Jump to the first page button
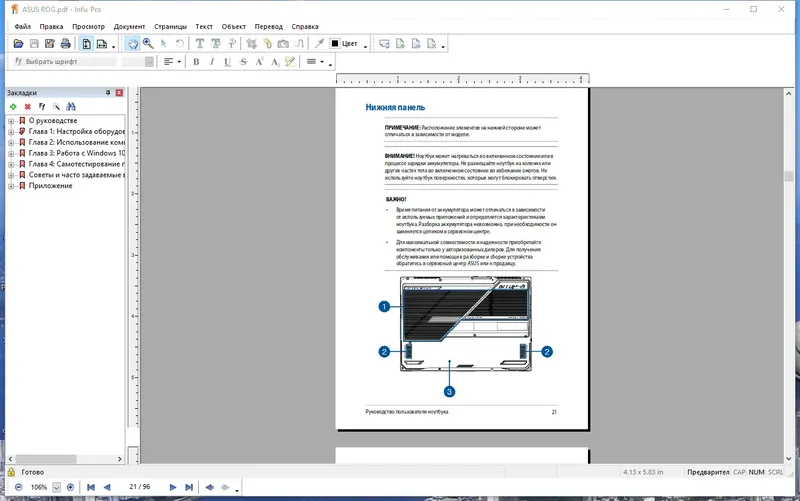This screenshot has width=800, height=501. (91, 487)
